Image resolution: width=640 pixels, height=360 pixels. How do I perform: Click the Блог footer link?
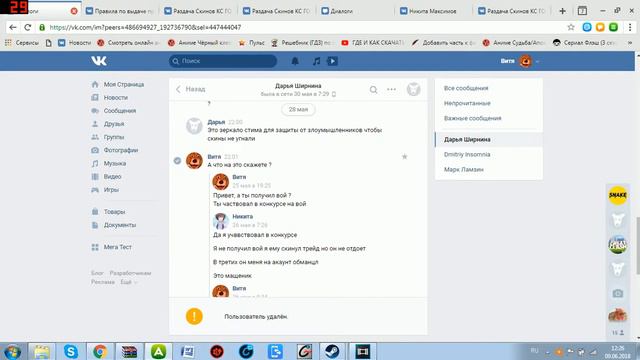tap(97, 273)
